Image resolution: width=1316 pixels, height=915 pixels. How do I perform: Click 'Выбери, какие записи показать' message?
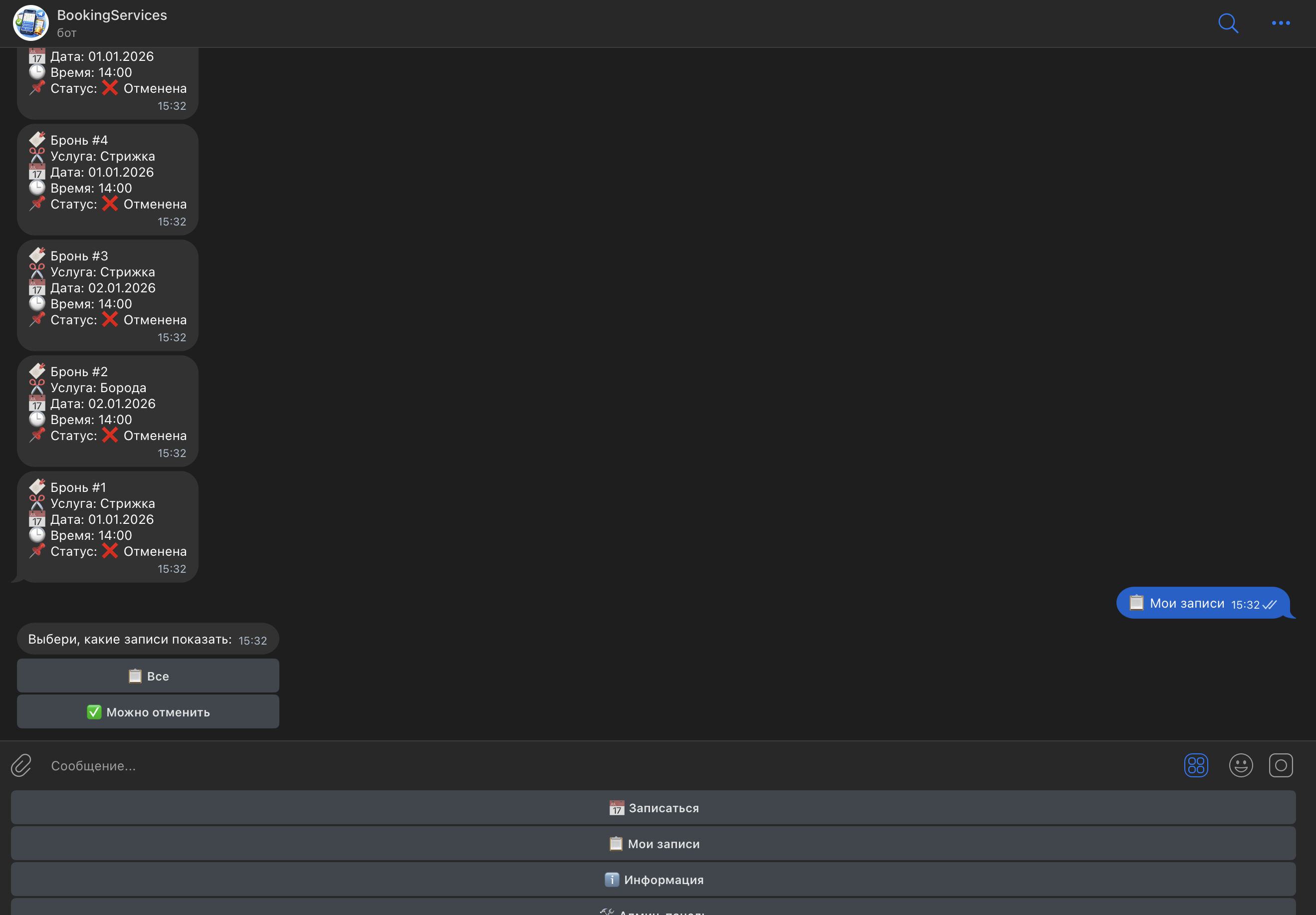tap(147, 639)
